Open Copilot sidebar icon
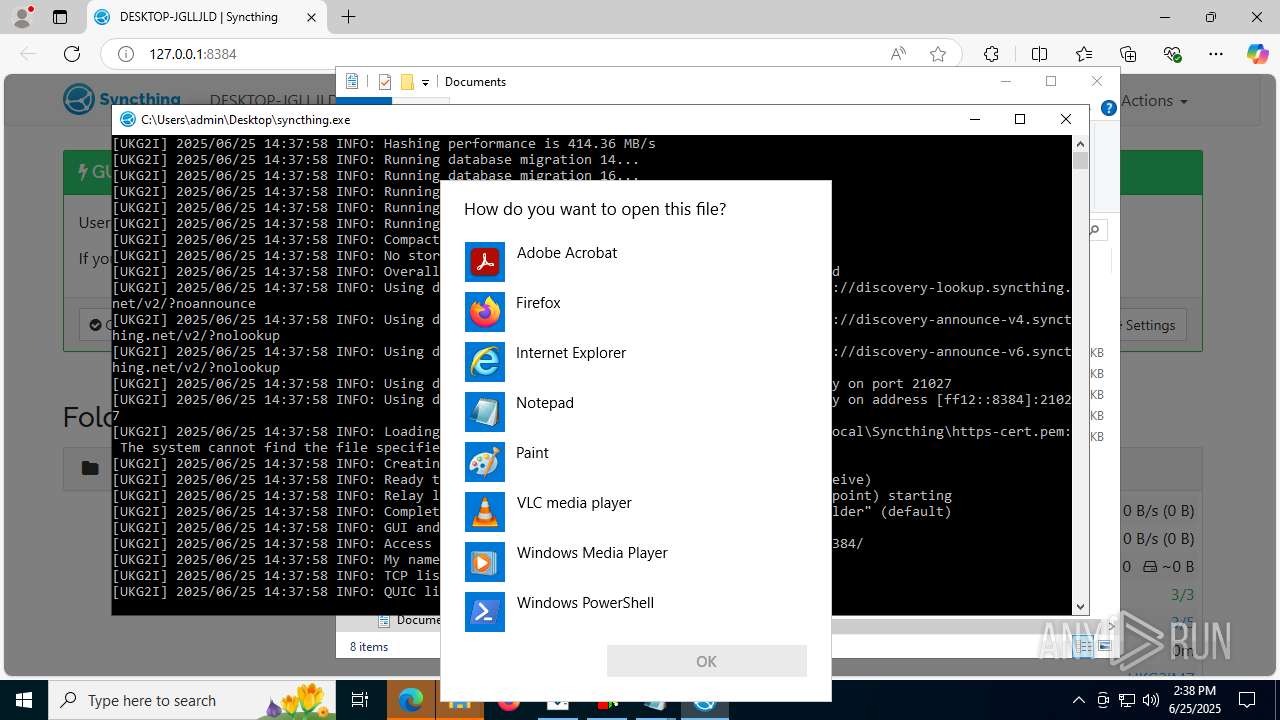The height and width of the screenshot is (720, 1280). click(x=1257, y=54)
